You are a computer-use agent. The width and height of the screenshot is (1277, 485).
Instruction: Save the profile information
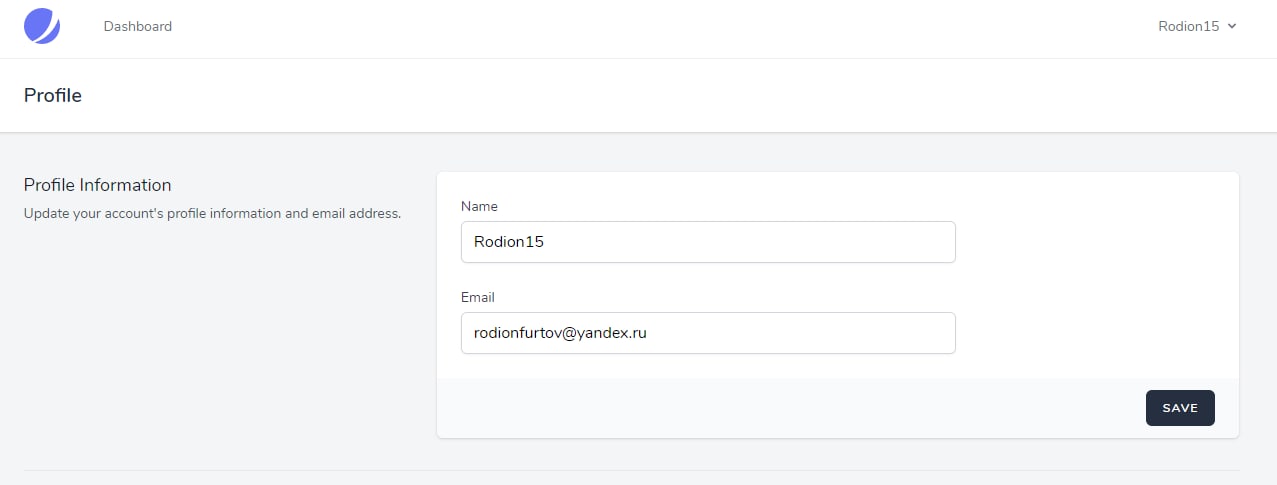(1180, 408)
